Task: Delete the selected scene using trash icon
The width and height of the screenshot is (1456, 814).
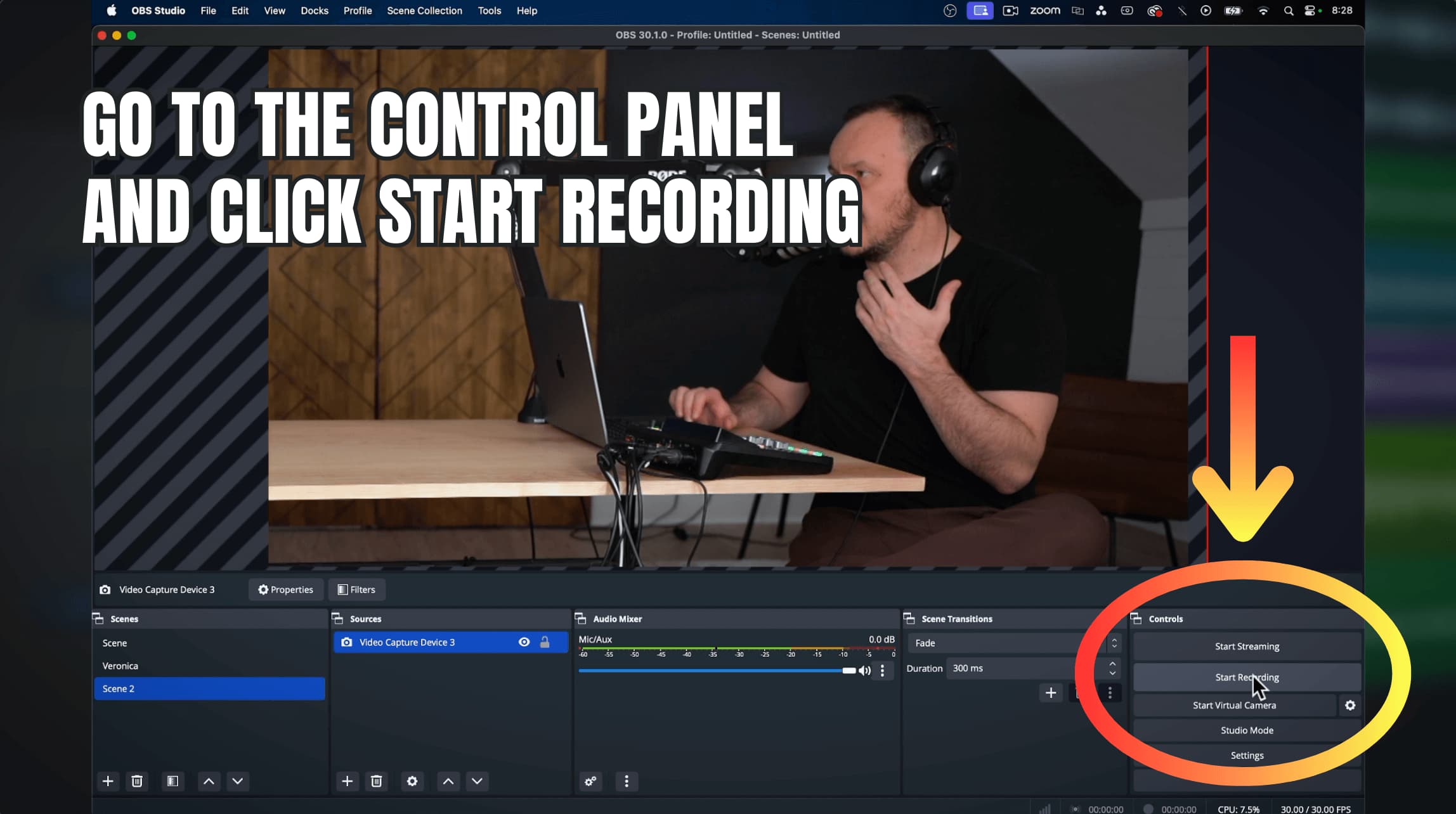Action: coord(137,781)
